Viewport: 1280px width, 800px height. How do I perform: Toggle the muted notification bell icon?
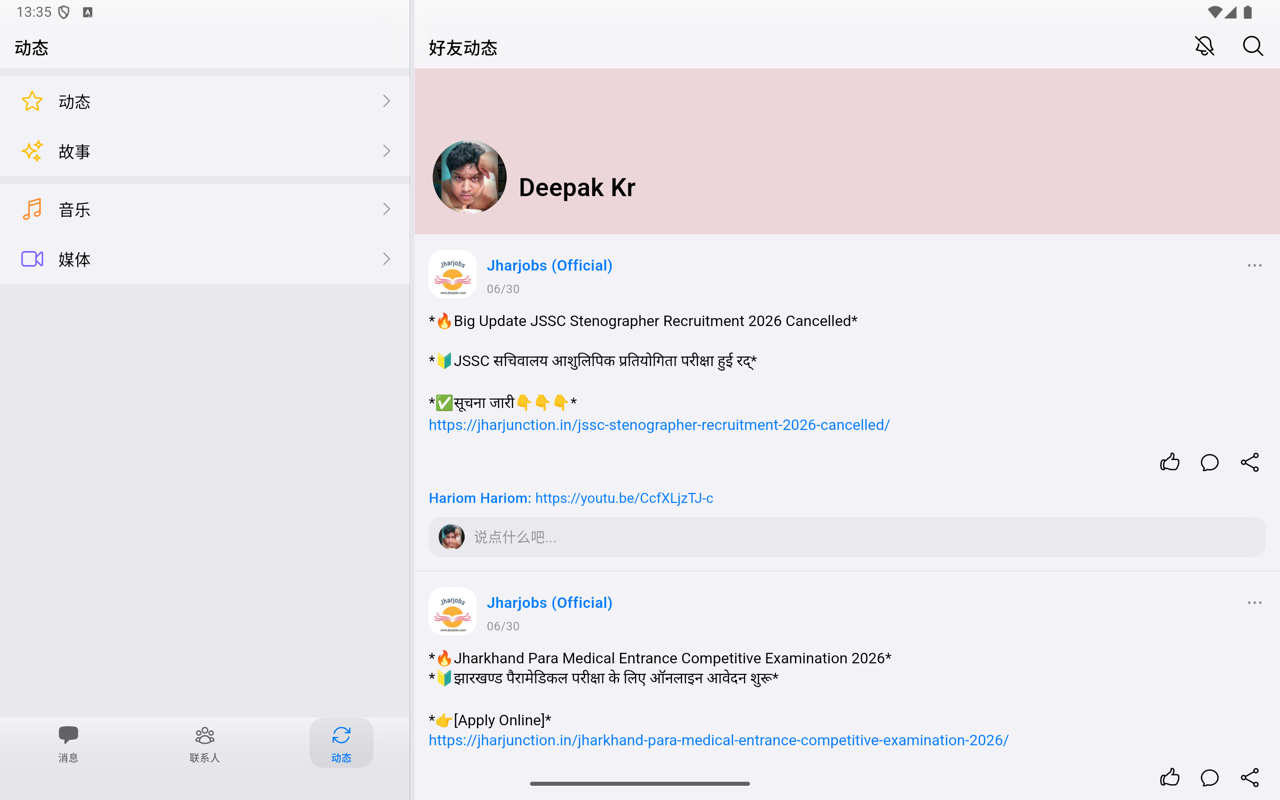1204,46
